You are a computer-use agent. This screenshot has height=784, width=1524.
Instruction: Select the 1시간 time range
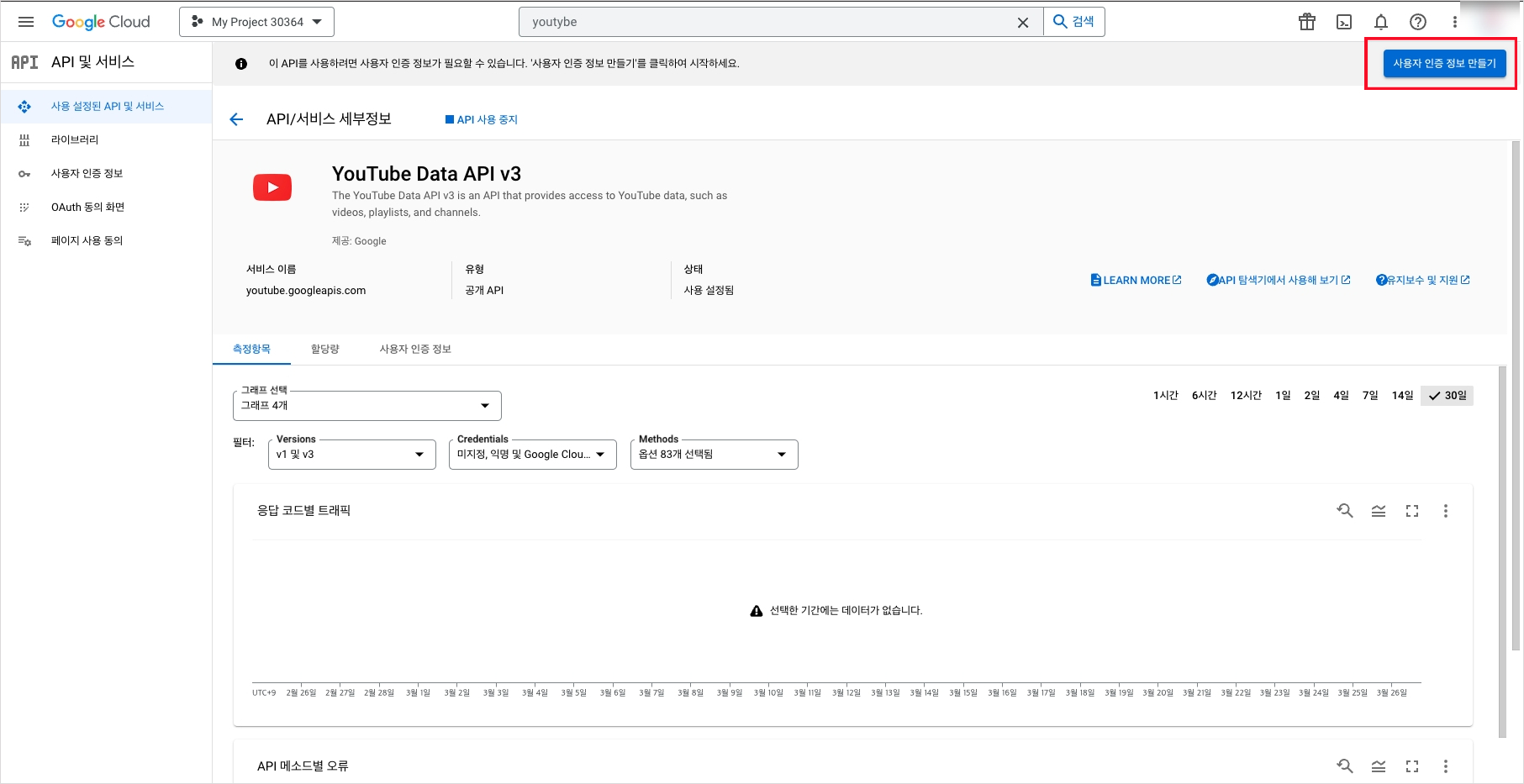(1165, 396)
